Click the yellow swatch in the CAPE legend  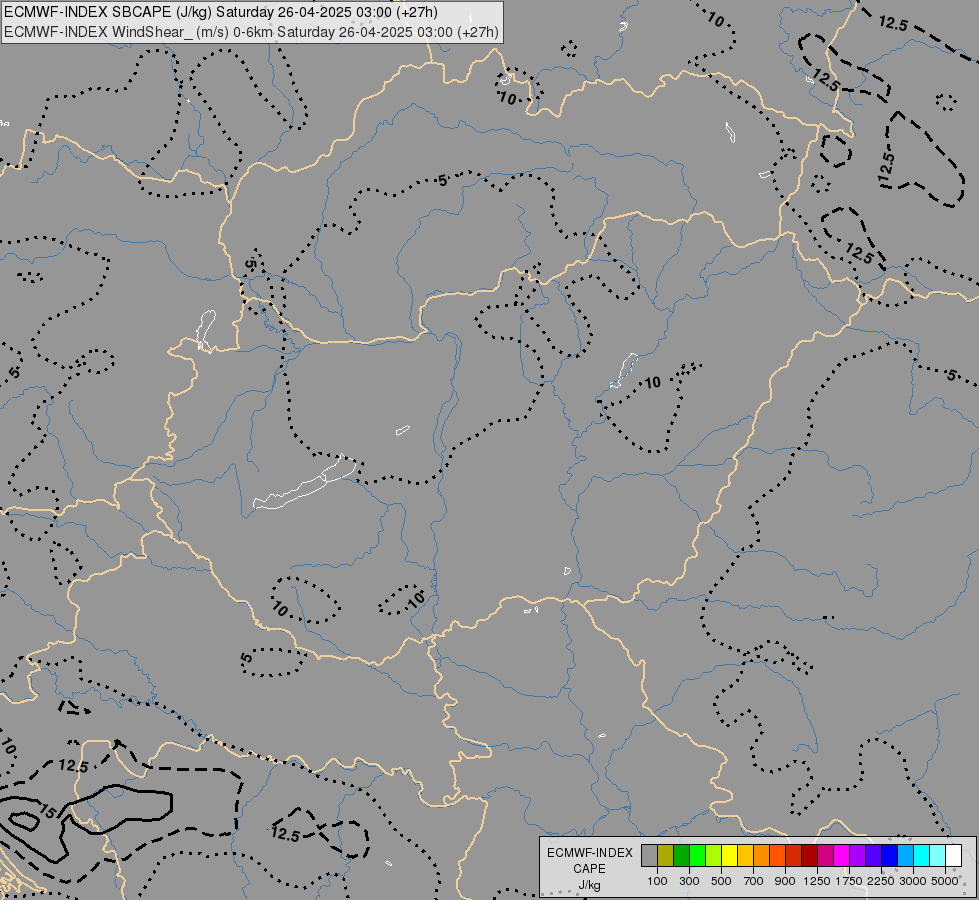[730, 855]
